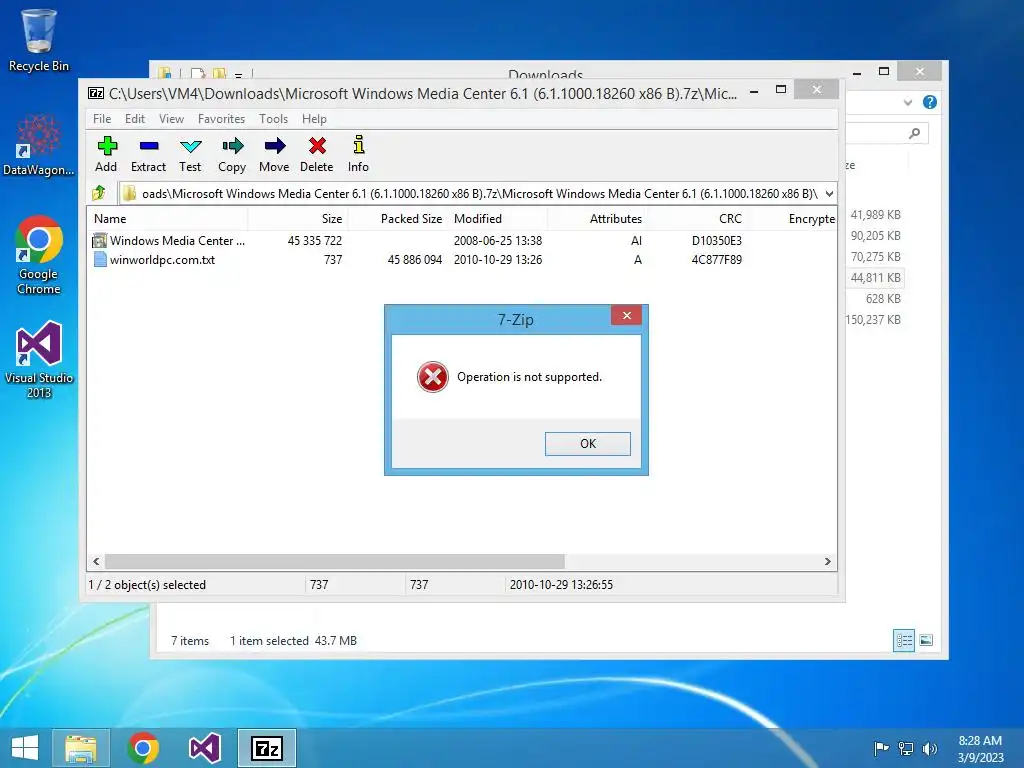Sort by the Attributes column header
This screenshot has height=768, width=1024.
click(x=598, y=219)
